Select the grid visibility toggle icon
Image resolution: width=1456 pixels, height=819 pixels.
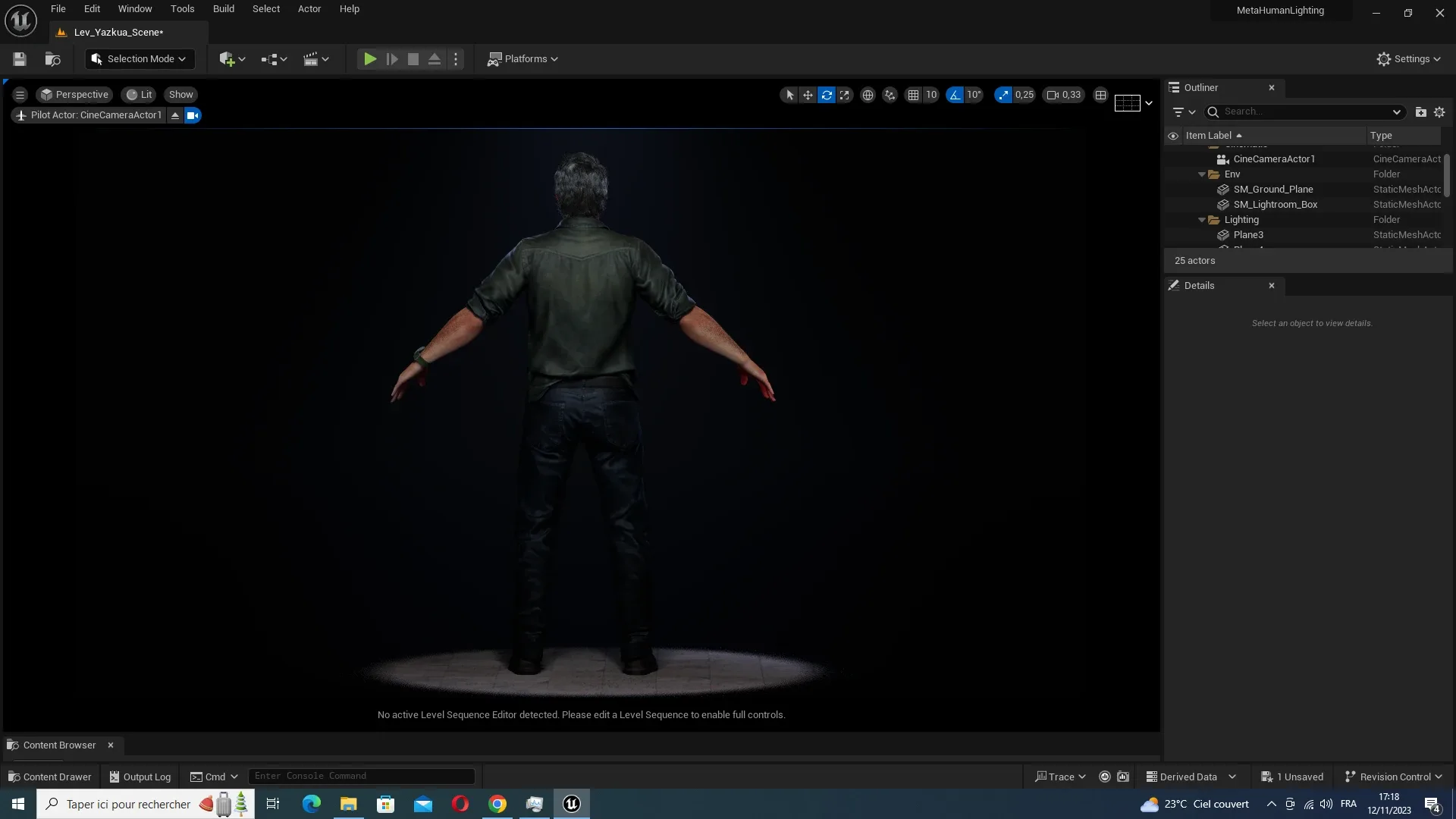click(911, 95)
